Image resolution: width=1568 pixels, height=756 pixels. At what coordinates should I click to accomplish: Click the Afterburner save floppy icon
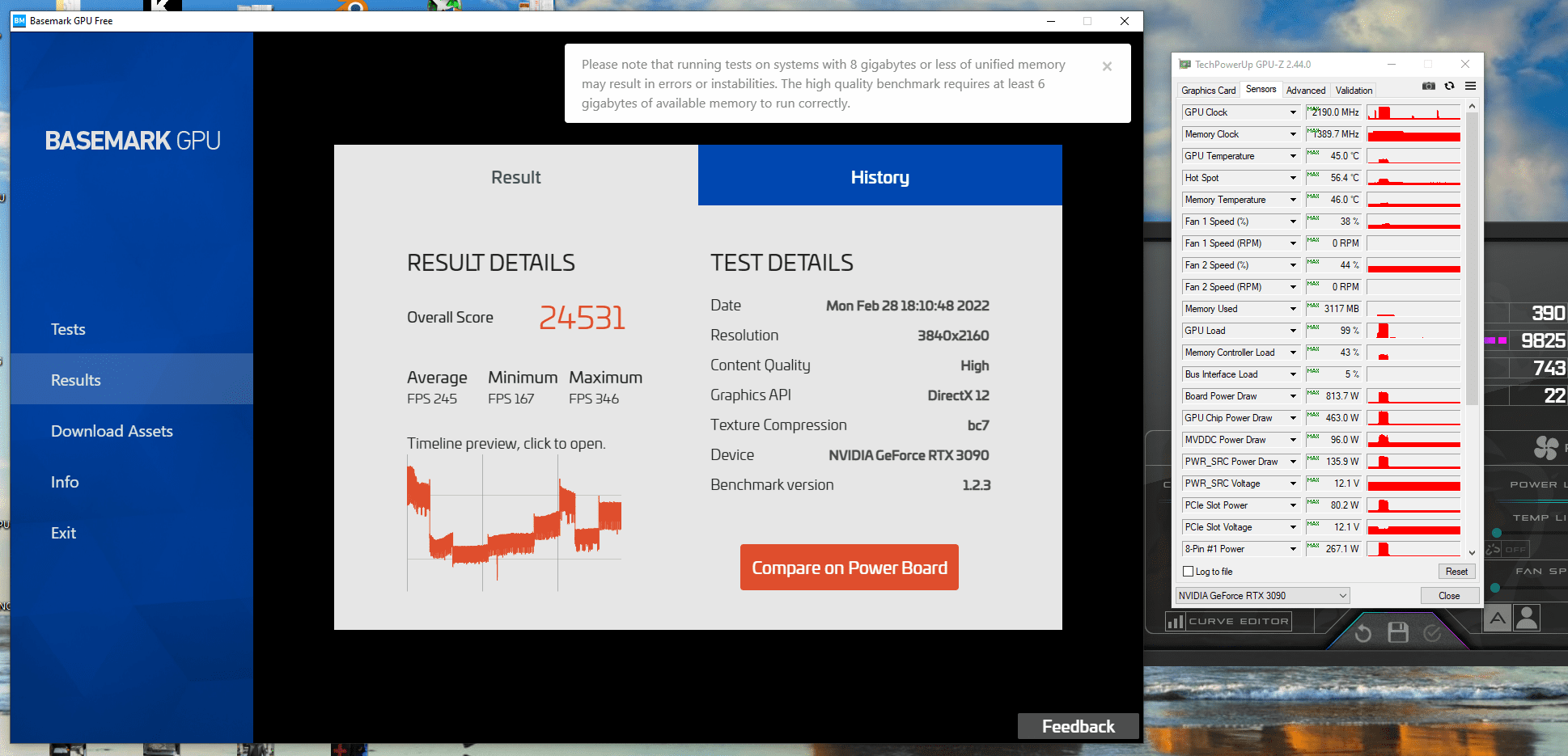coord(1398,632)
